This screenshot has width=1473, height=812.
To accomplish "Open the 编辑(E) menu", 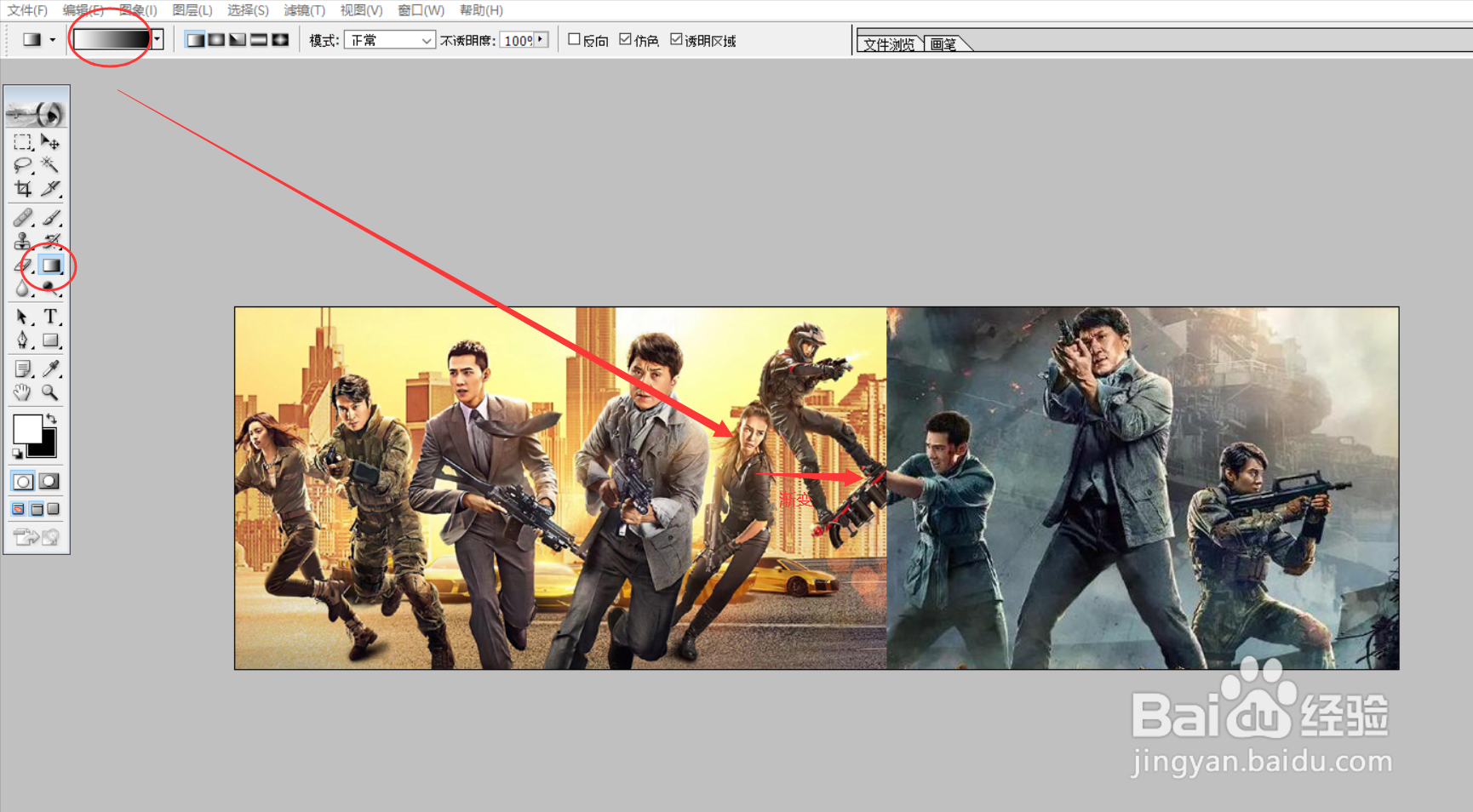I will point(83,10).
